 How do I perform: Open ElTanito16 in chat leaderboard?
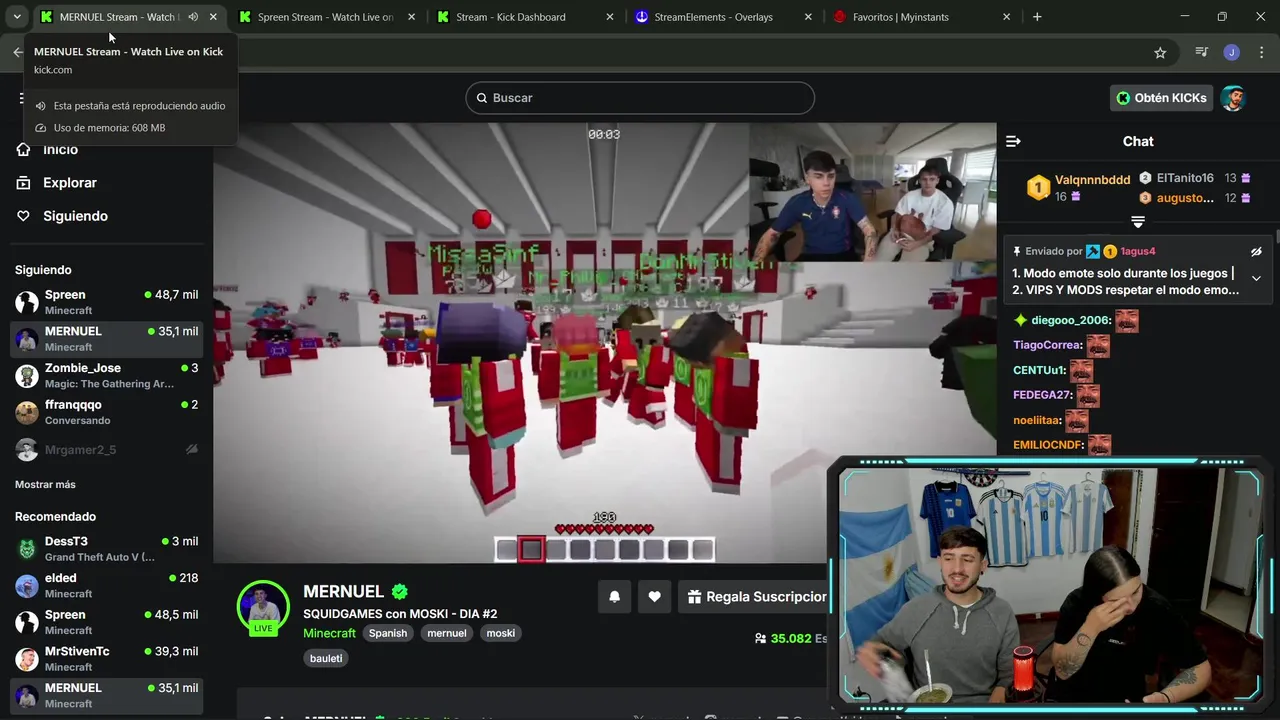click(1185, 178)
